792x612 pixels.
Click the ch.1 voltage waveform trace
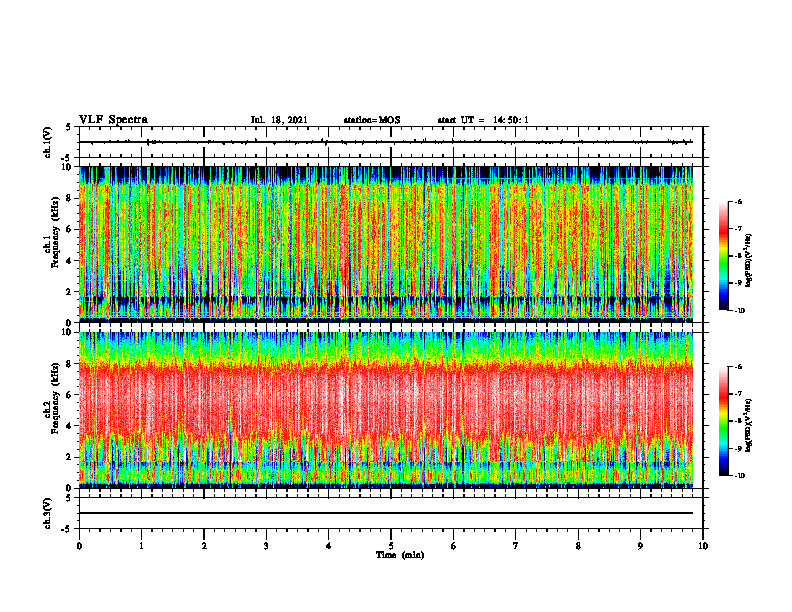(386, 142)
